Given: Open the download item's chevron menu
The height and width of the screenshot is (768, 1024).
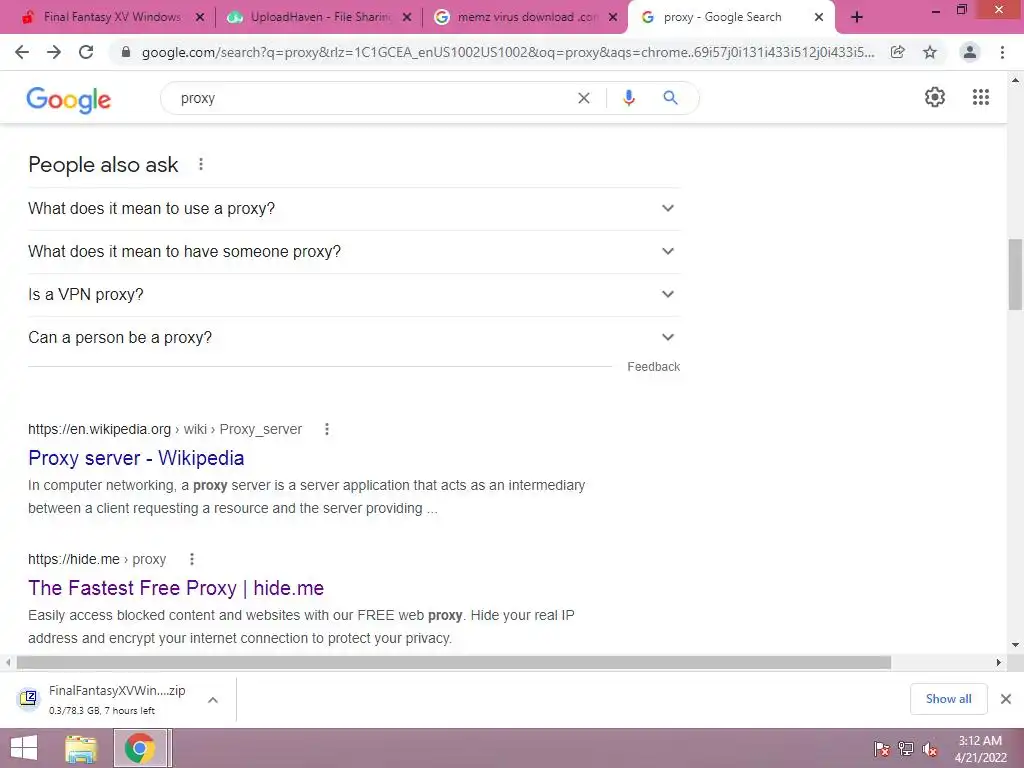Looking at the screenshot, I should 213,700.
